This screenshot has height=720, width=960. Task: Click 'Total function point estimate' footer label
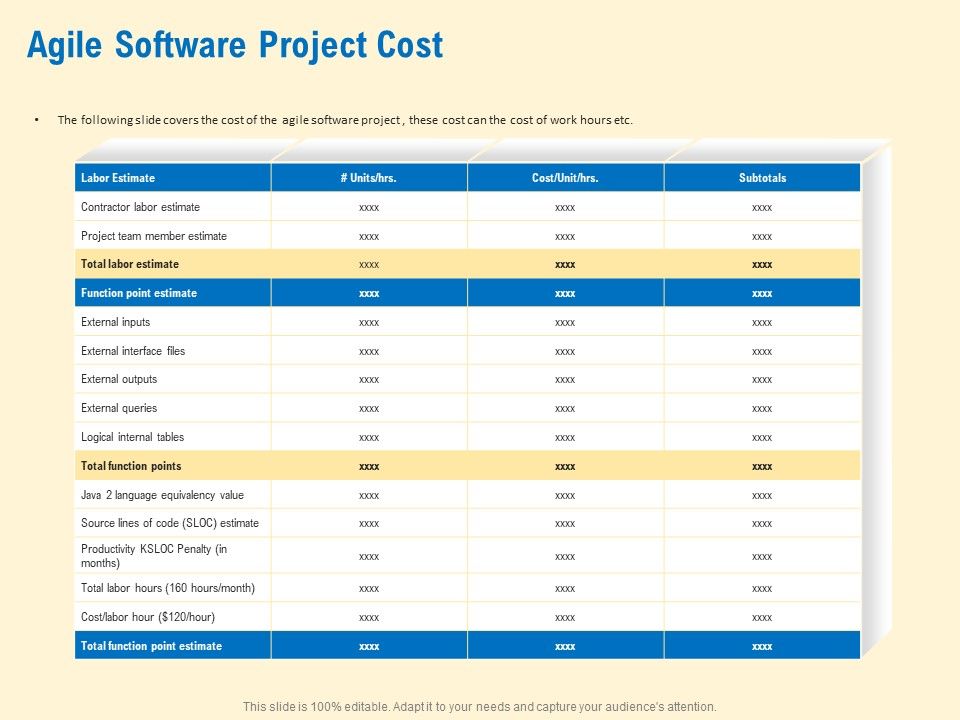(151, 646)
